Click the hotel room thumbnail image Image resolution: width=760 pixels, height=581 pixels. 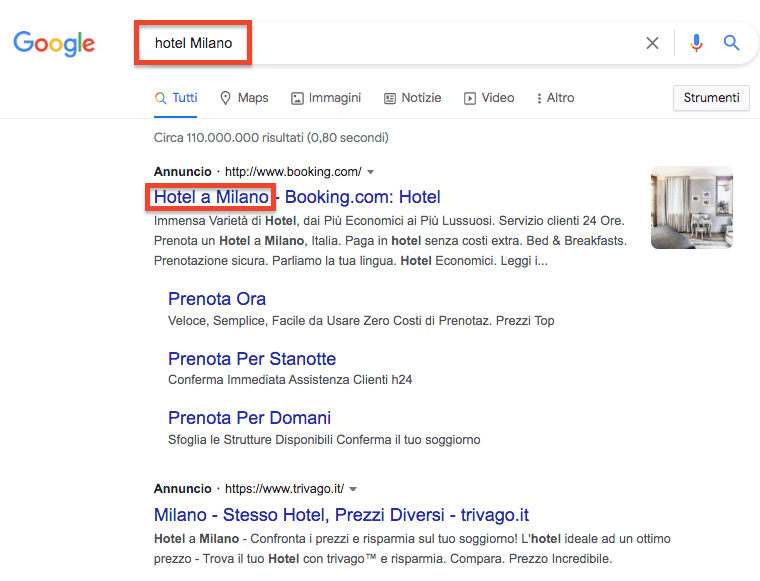tap(691, 207)
